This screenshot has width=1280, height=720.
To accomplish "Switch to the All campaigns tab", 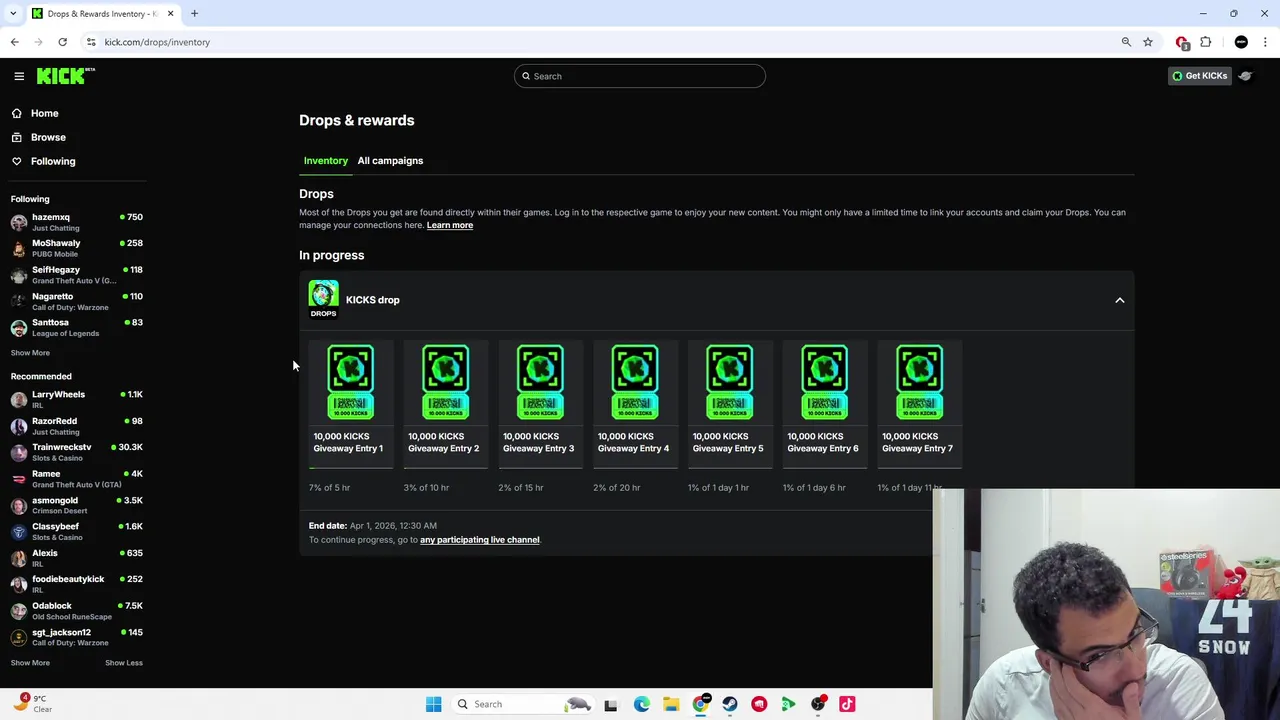I will point(390,160).
